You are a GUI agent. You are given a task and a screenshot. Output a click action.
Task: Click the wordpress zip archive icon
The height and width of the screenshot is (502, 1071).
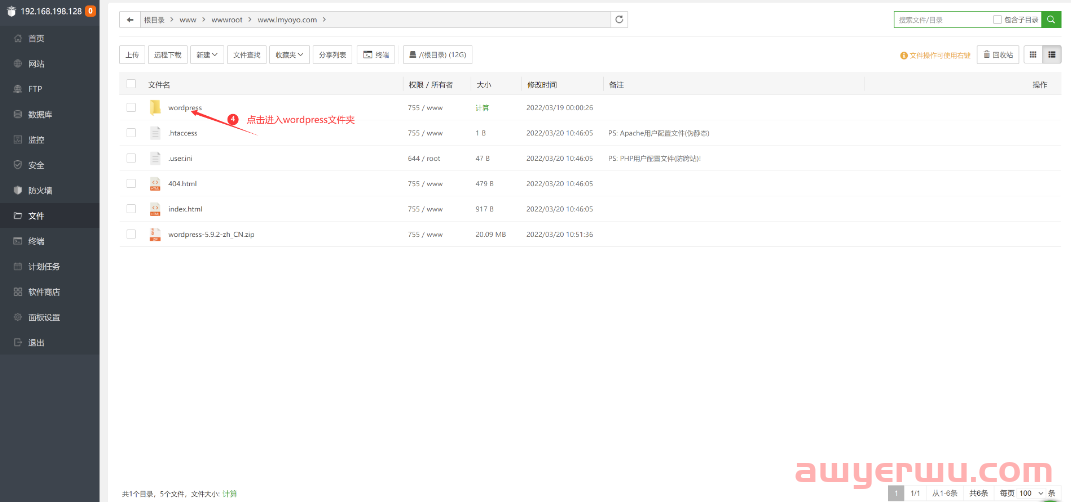(x=155, y=234)
